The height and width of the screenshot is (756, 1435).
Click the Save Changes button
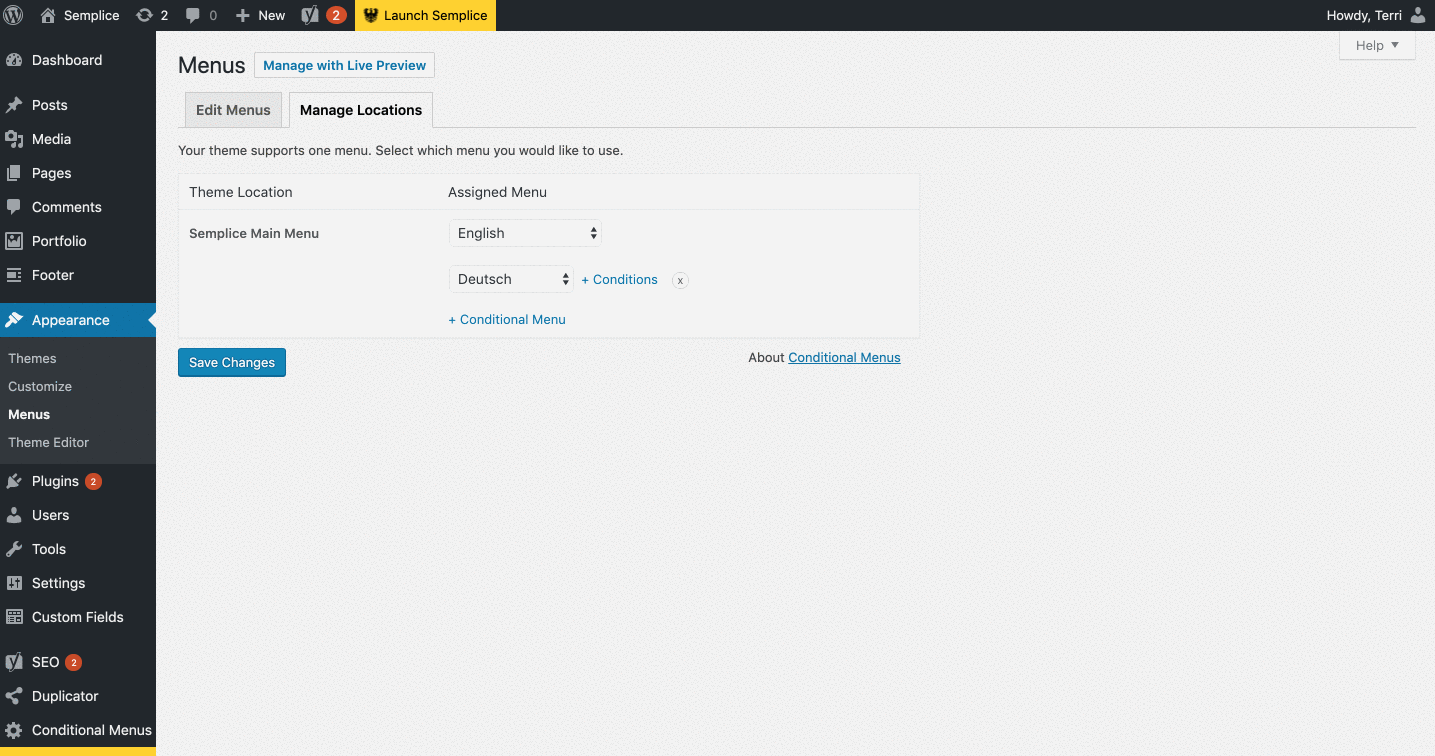231,362
